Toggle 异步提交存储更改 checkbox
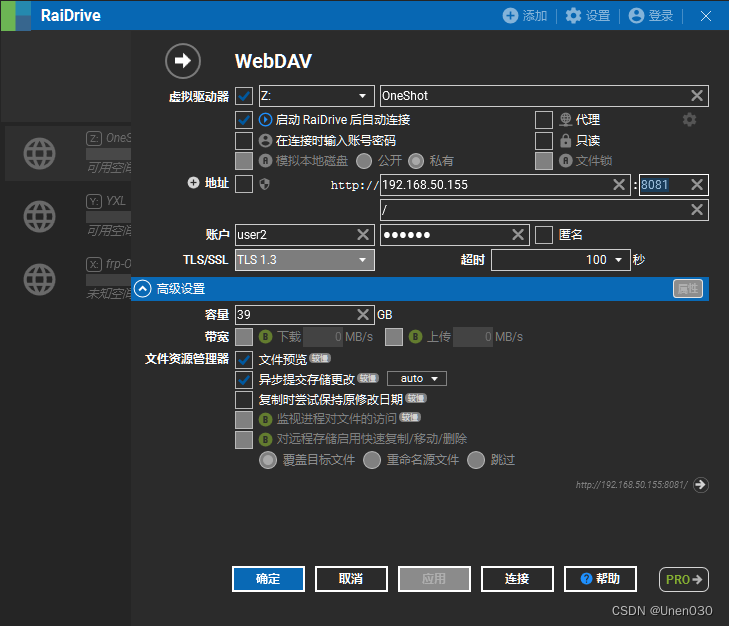This screenshot has width=729, height=626. pyautogui.click(x=244, y=380)
